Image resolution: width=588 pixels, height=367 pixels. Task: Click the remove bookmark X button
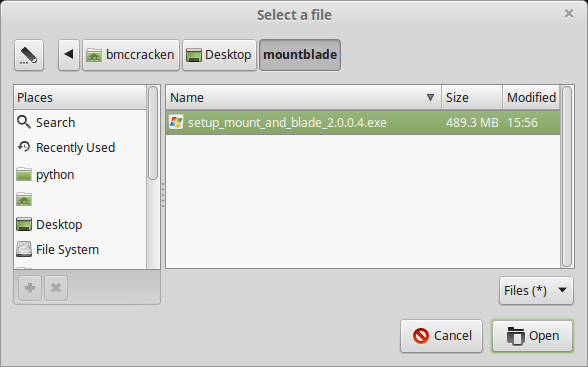(56, 288)
